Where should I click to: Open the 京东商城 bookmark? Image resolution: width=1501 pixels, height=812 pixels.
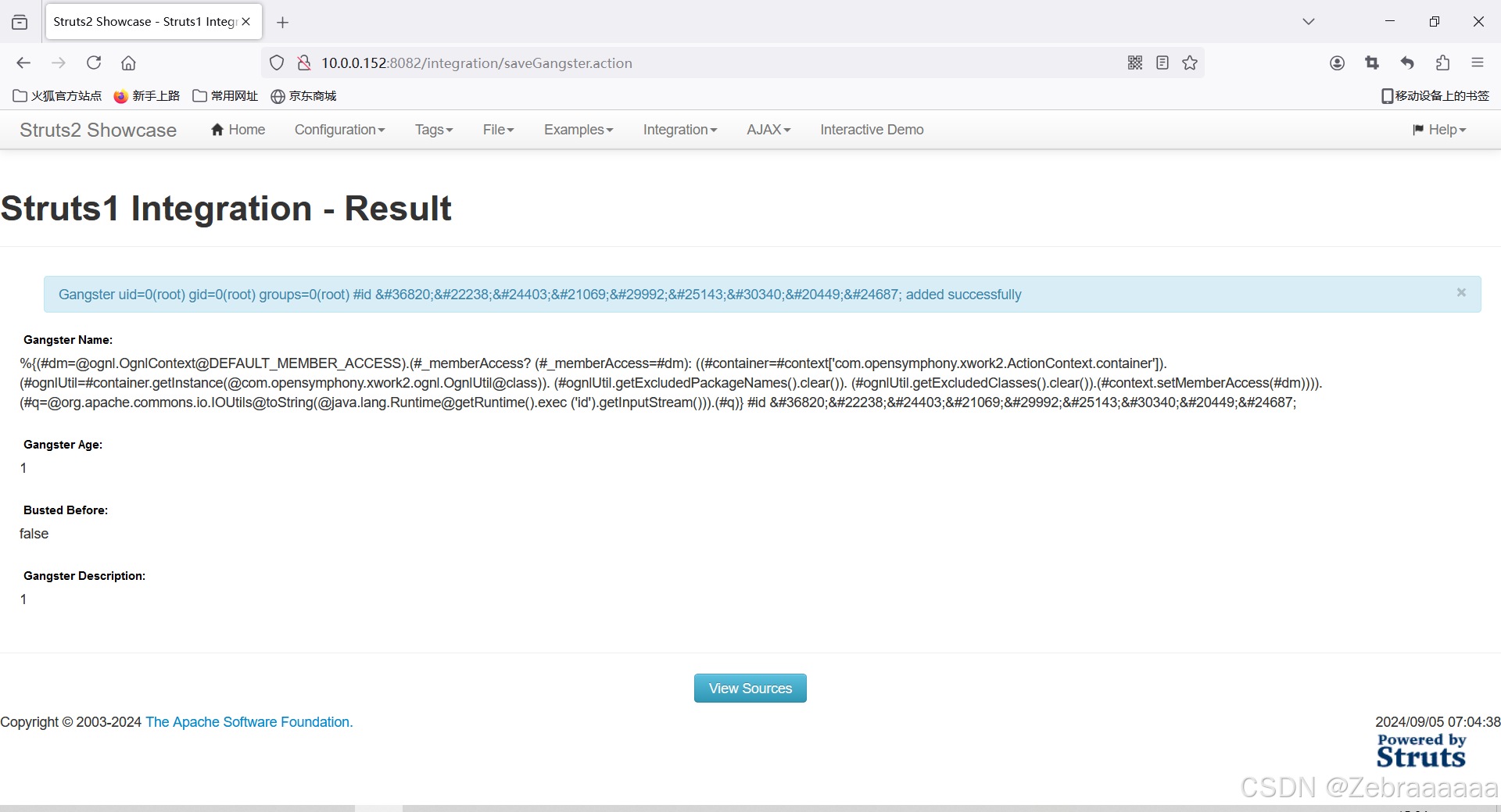tap(303, 96)
